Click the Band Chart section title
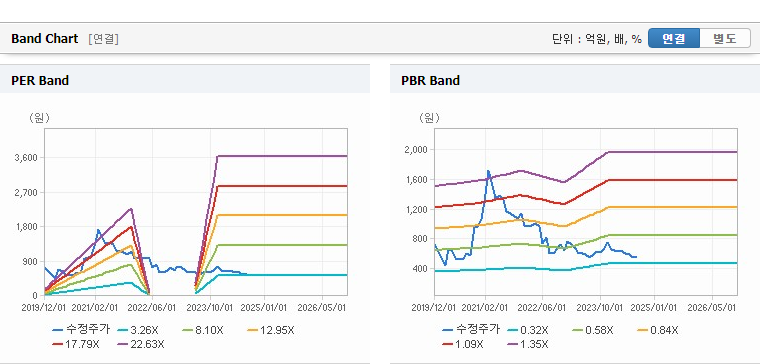This screenshot has width=760, height=364. pos(45,39)
